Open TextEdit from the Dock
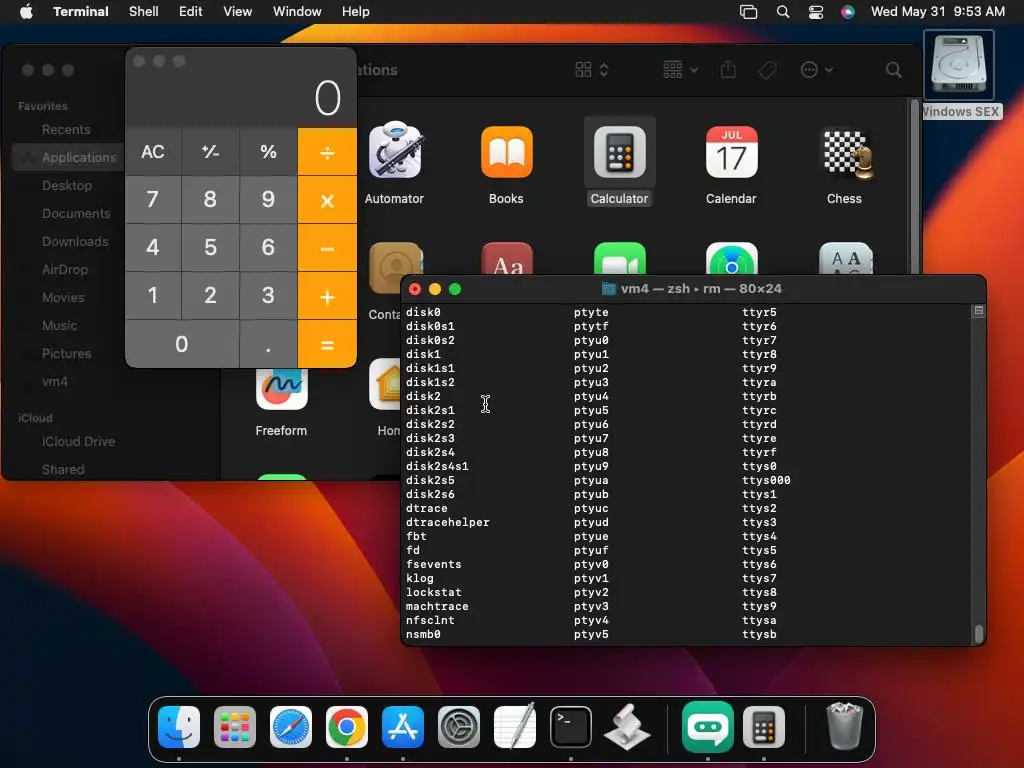The width and height of the screenshot is (1024, 768). tap(515, 726)
